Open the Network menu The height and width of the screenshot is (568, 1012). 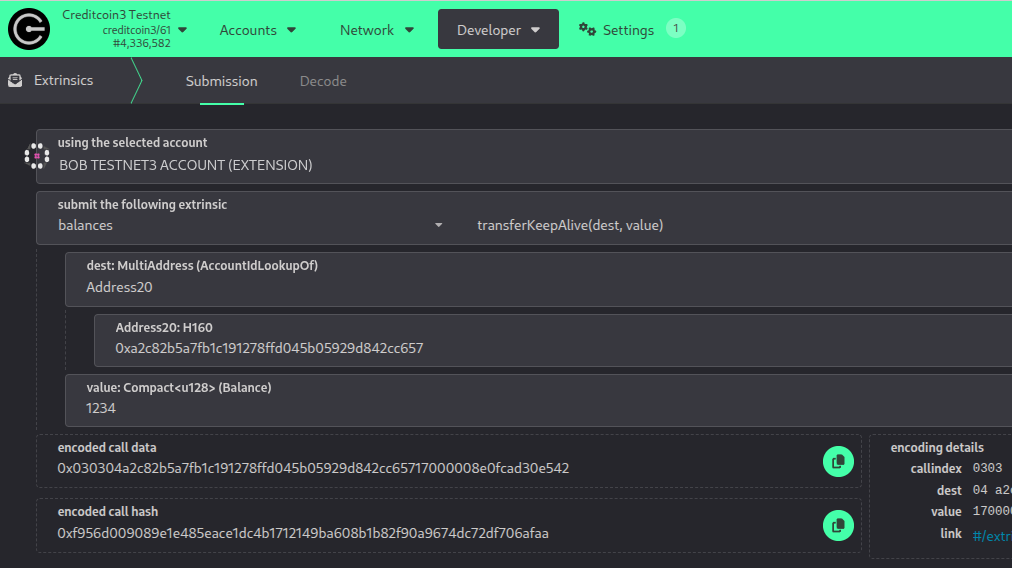(x=377, y=30)
